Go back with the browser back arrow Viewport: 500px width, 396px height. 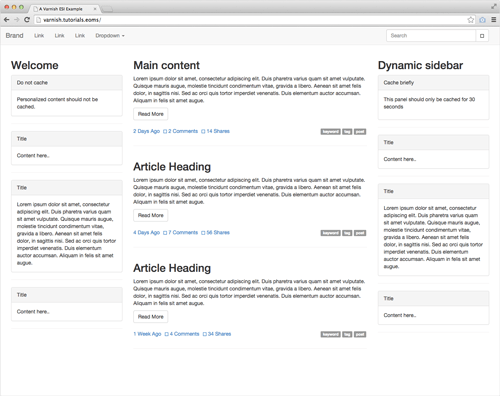7,20
